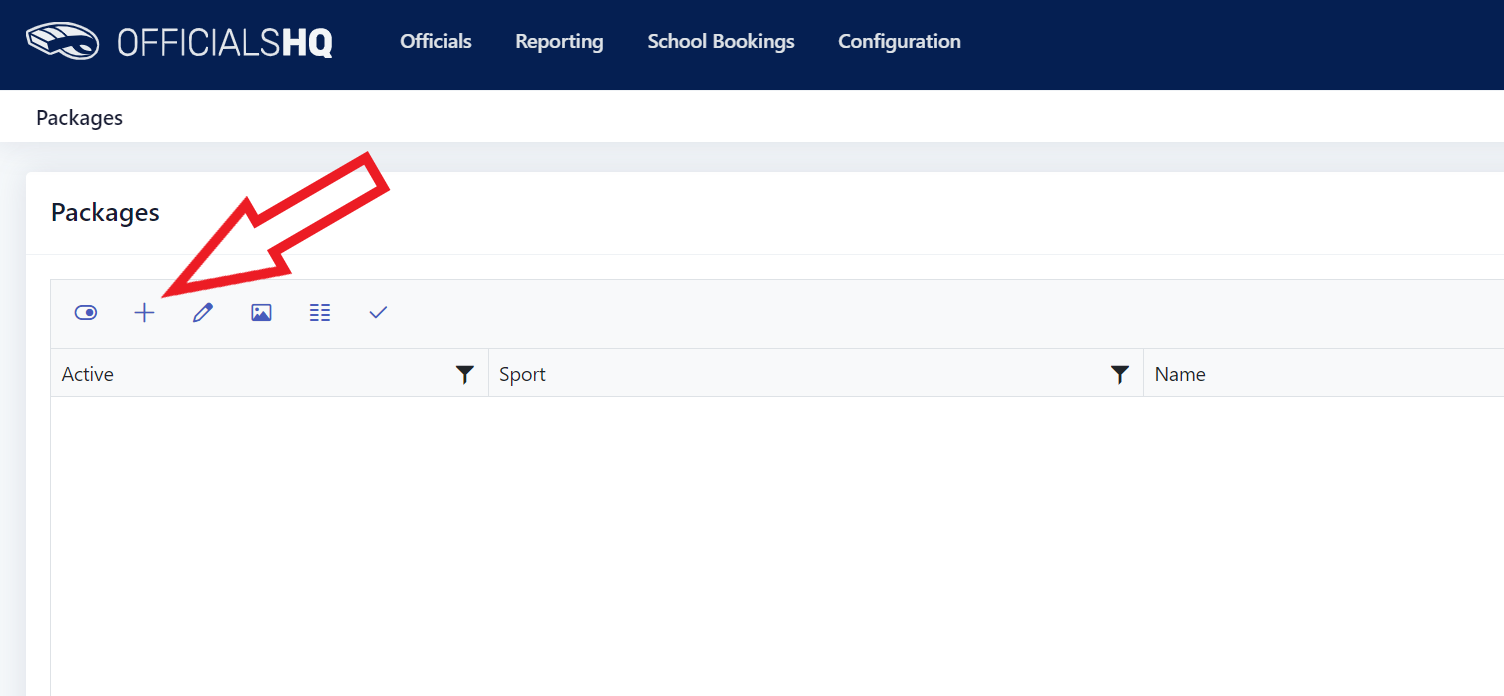Click the add package plus icon
This screenshot has width=1504, height=696.
144,313
